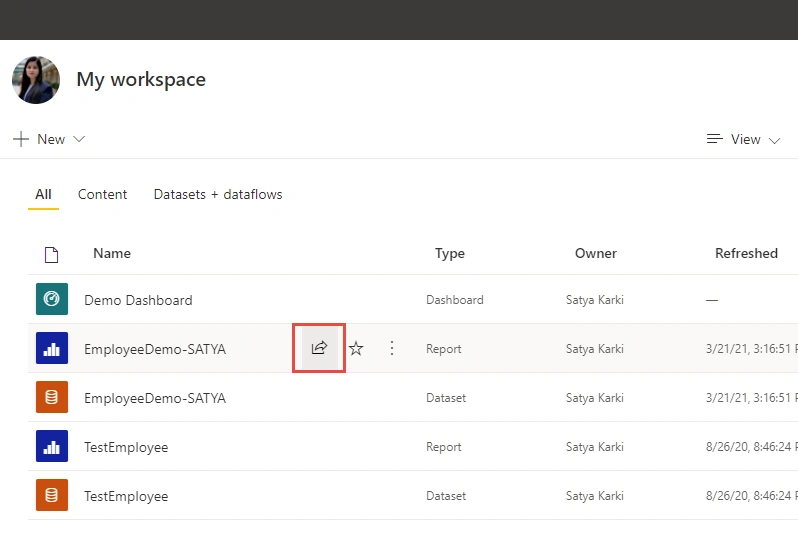
Task: Open the EmployeeDemo-SATYA report
Action: point(155,349)
